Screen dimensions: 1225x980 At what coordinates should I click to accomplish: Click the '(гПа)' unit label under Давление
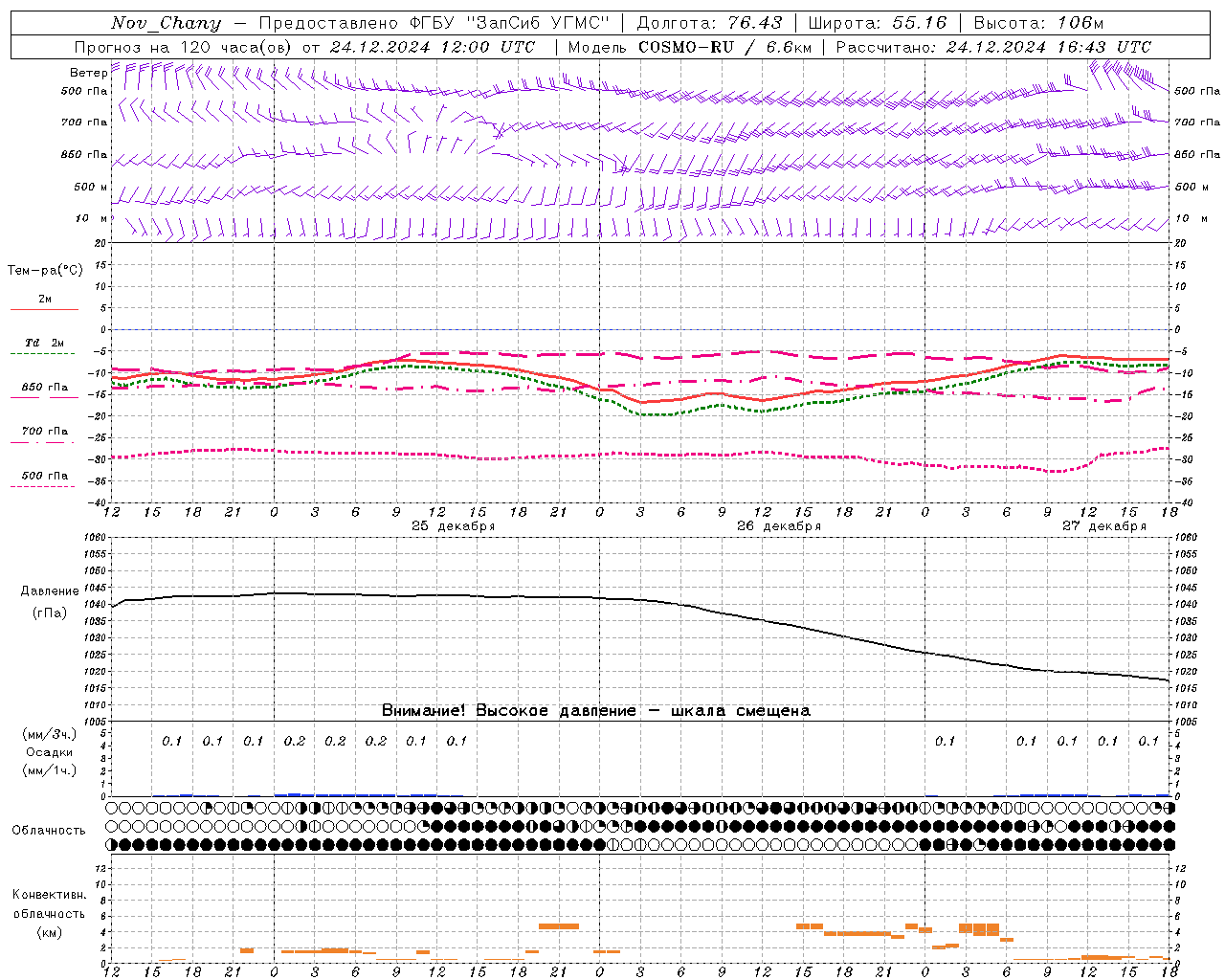click(x=50, y=613)
